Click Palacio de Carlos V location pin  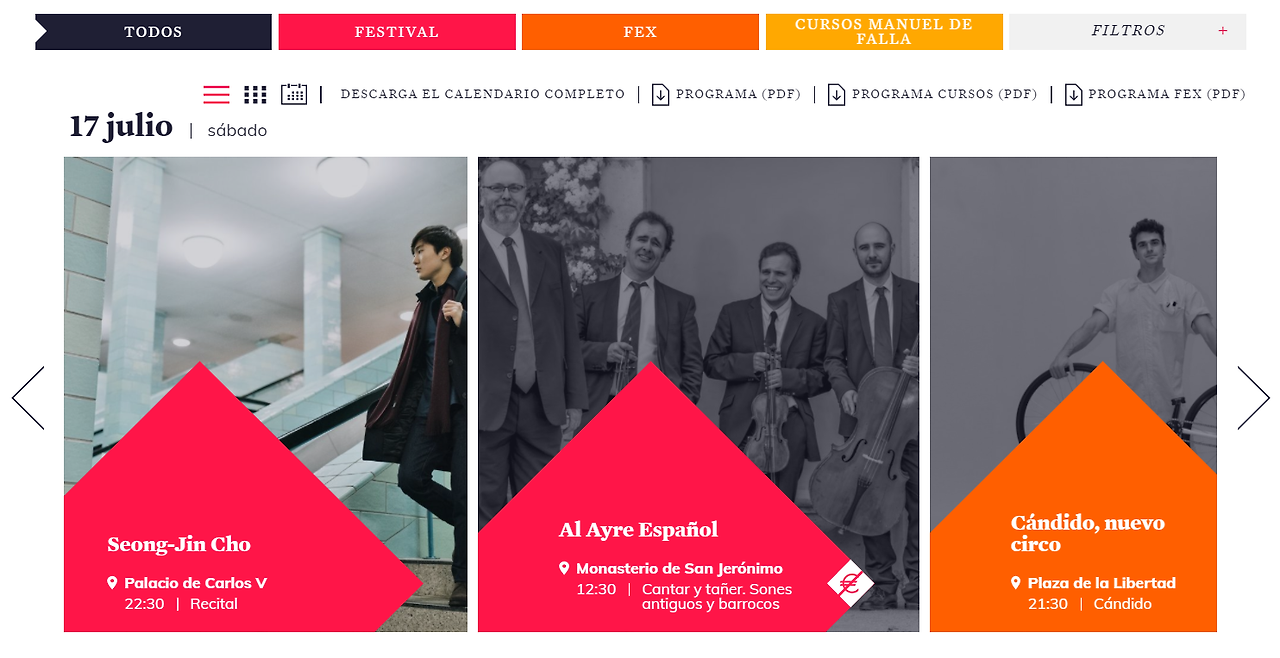pyautogui.click(x=112, y=582)
